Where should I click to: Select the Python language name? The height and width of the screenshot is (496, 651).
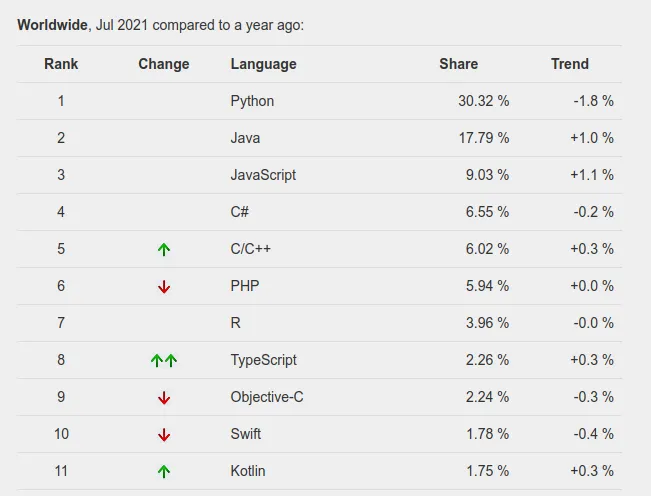point(252,101)
